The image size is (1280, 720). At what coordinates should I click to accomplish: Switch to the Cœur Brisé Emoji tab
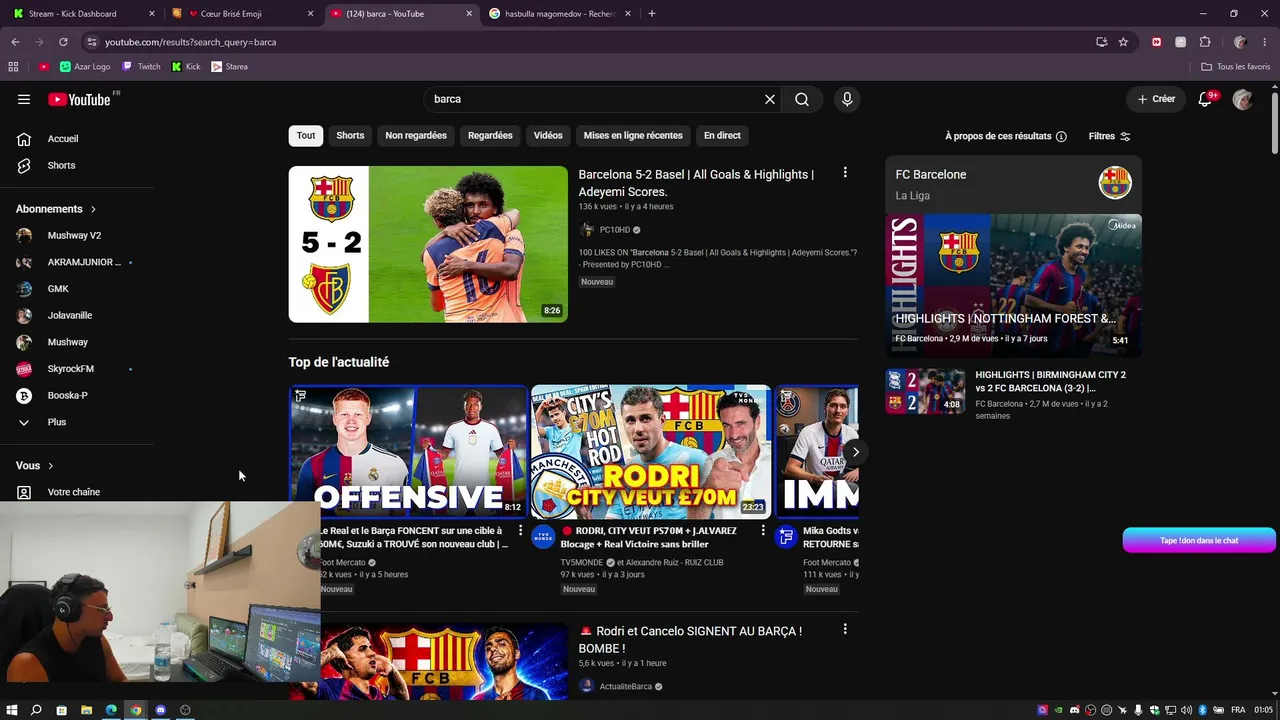[x=242, y=14]
